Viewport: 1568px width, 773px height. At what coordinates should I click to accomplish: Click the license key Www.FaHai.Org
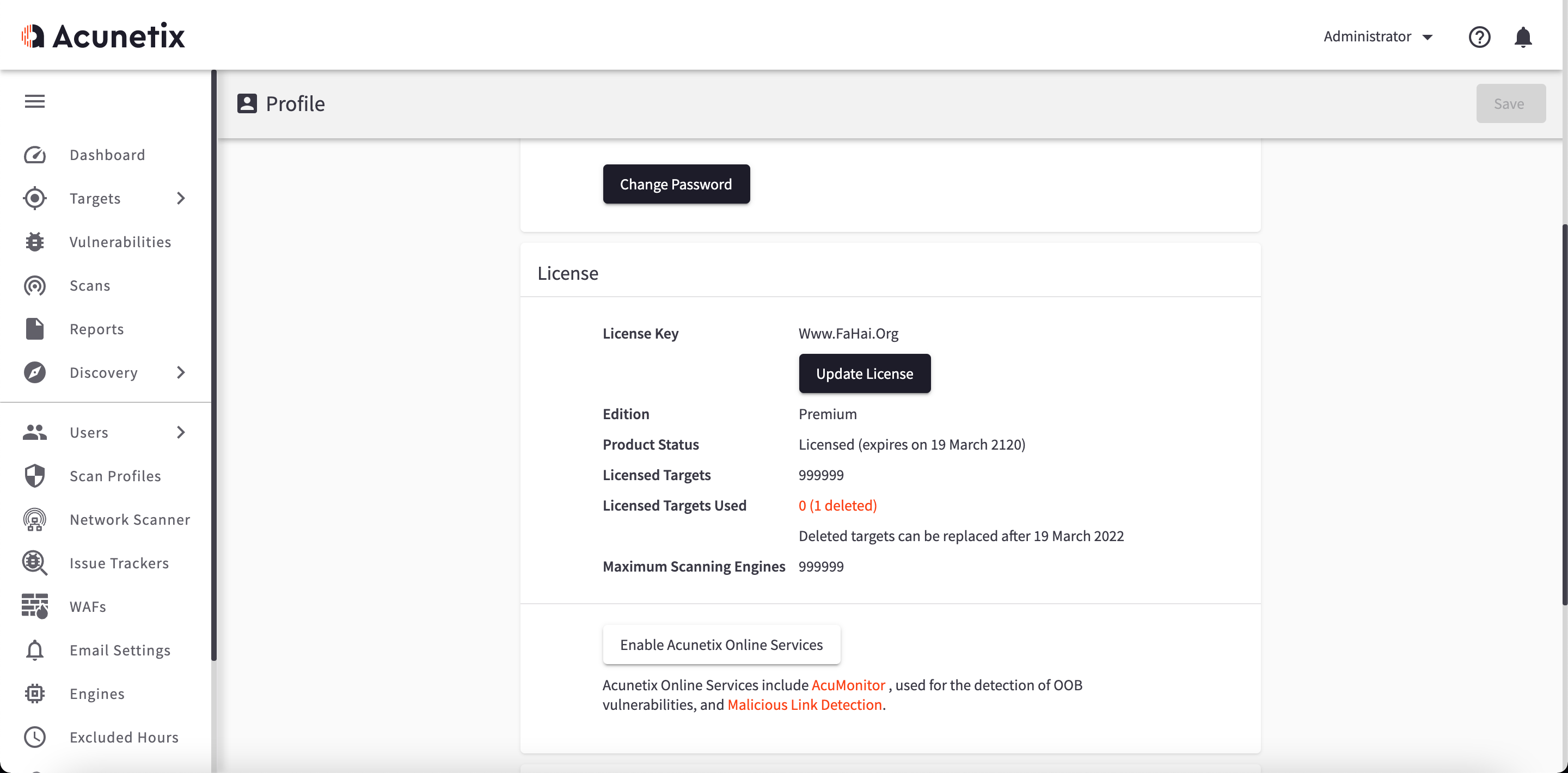(849, 333)
